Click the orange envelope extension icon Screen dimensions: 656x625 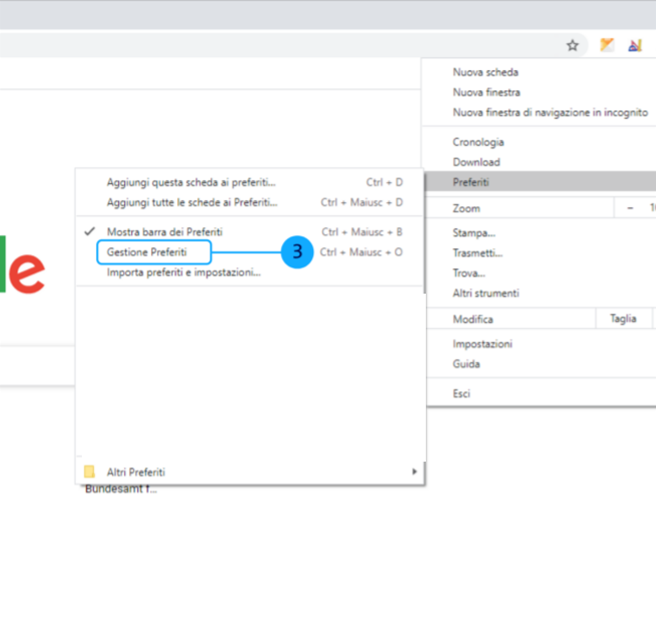(606, 45)
